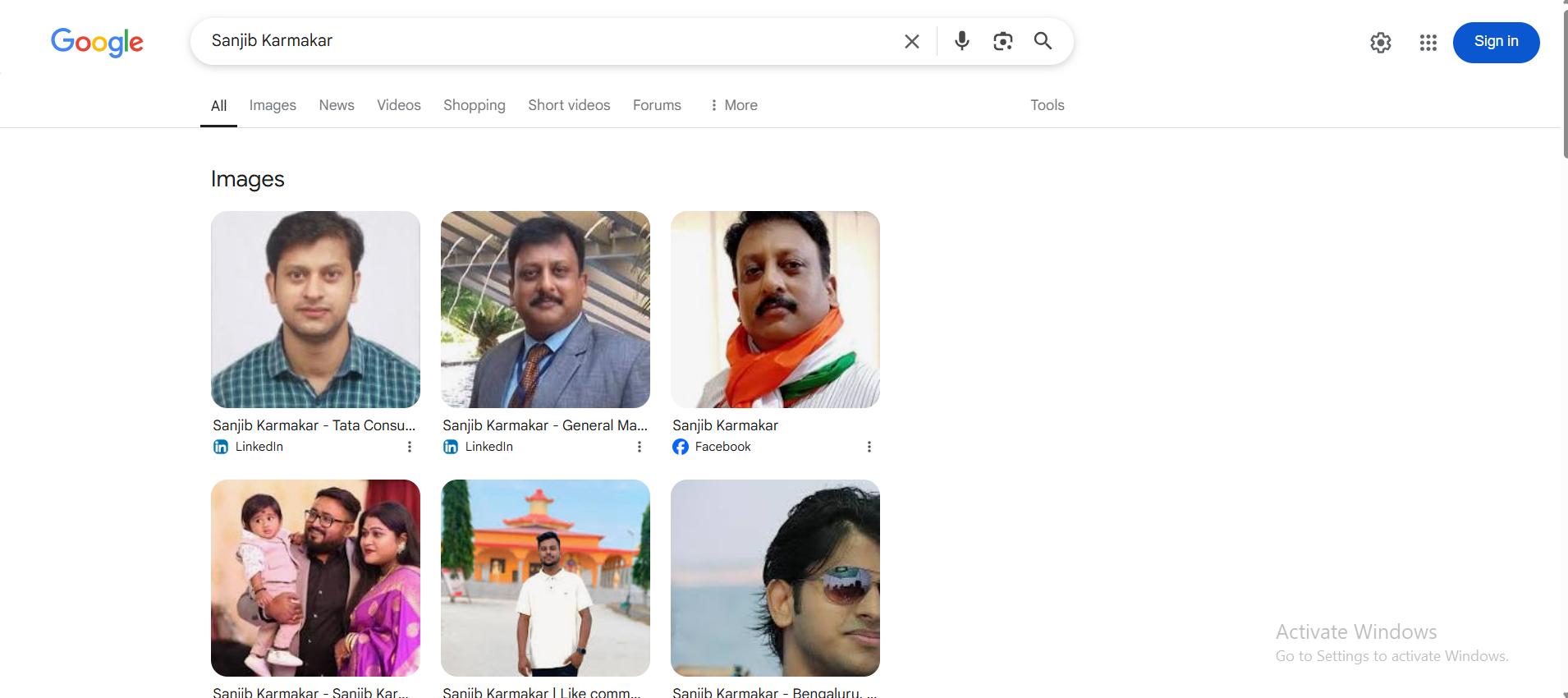Clear the search box text
Viewport: 1568px width, 698px height.
coord(911,41)
